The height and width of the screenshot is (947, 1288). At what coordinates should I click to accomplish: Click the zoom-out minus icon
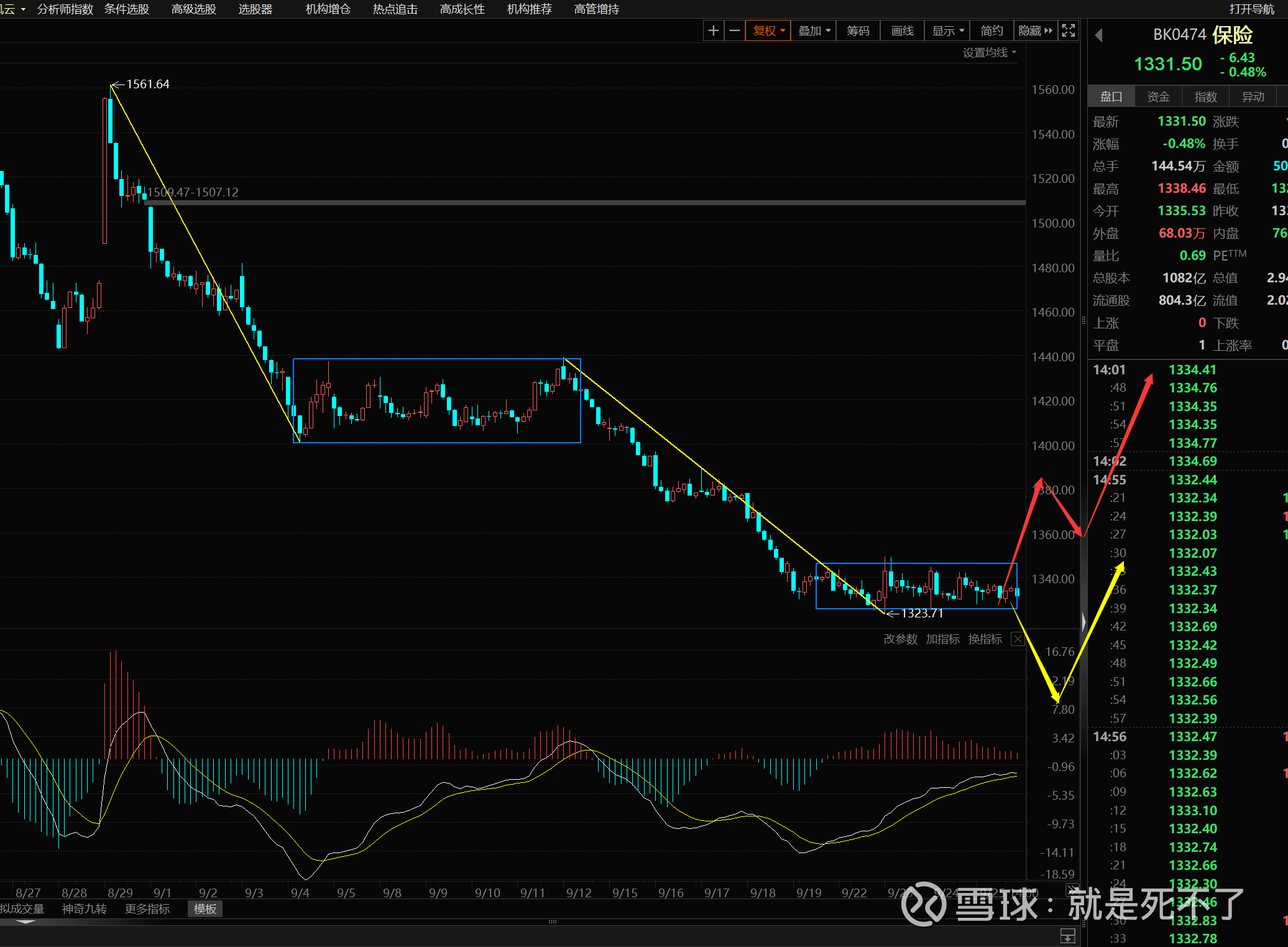click(x=735, y=30)
